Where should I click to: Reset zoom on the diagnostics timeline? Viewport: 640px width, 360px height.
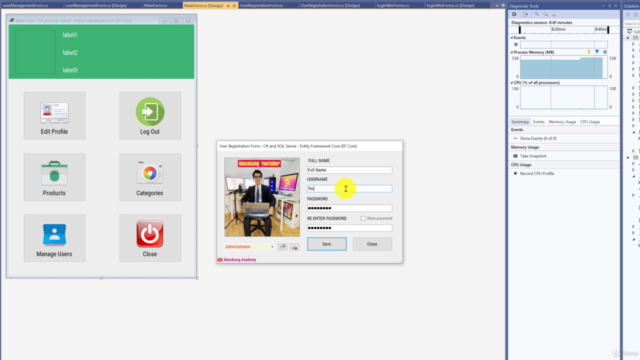tap(554, 14)
